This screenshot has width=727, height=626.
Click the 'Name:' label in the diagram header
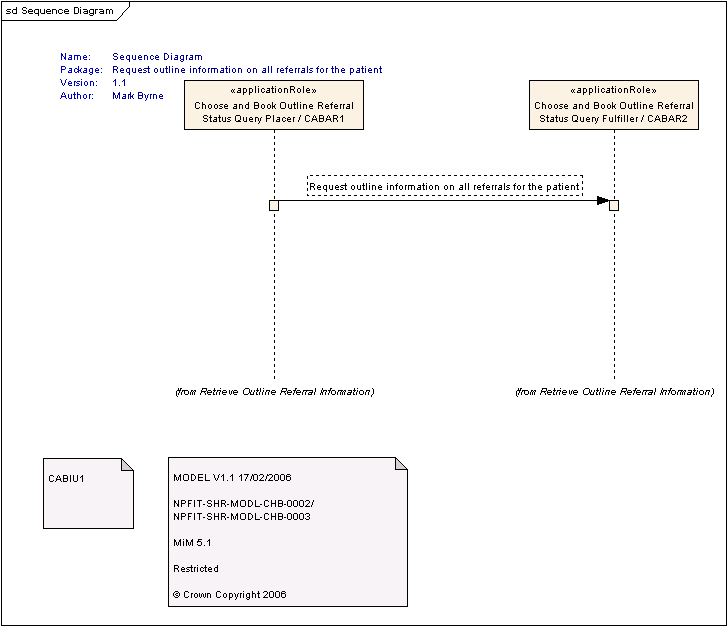(x=76, y=57)
